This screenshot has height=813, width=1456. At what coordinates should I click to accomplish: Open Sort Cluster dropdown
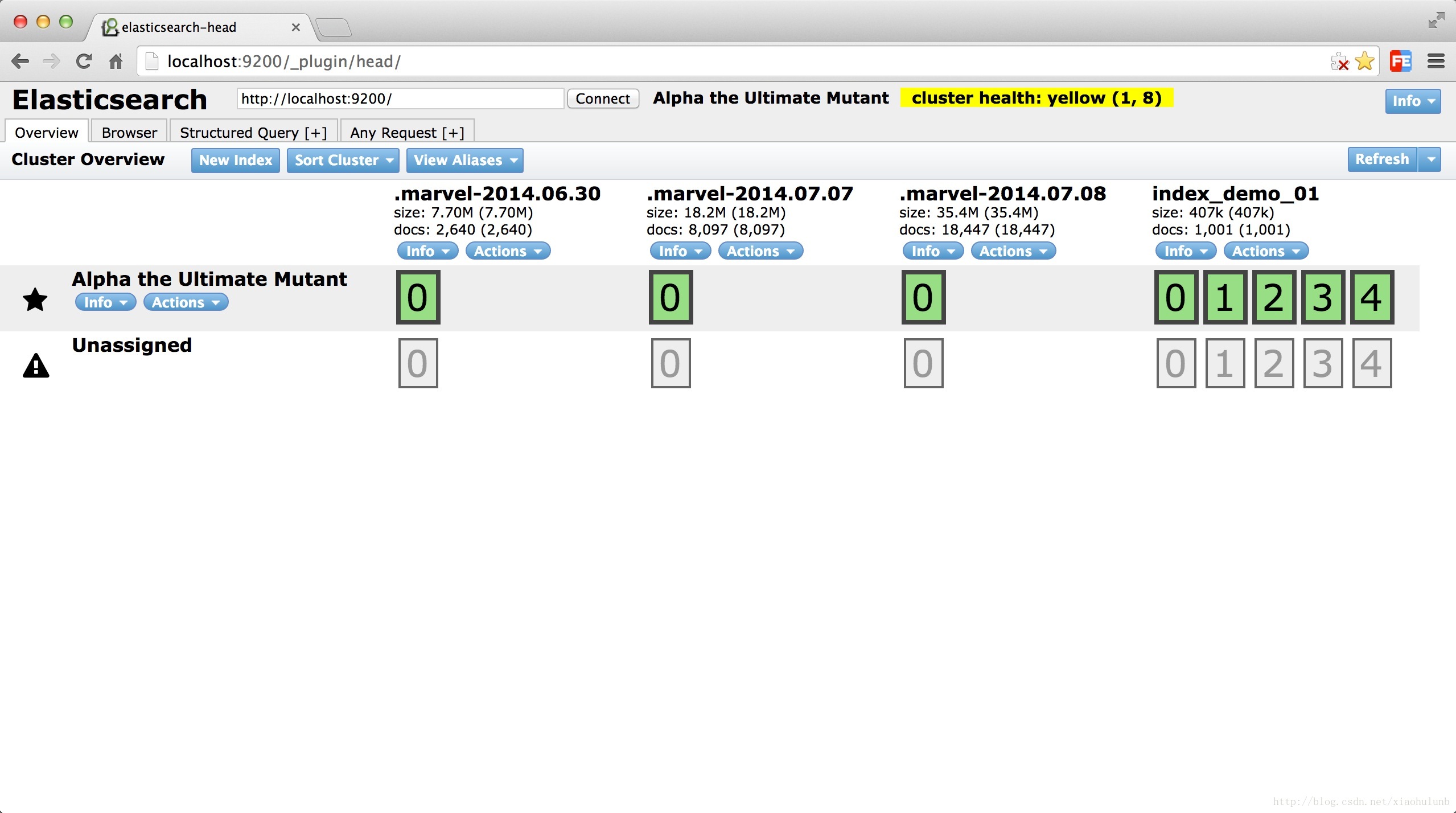pyautogui.click(x=343, y=160)
